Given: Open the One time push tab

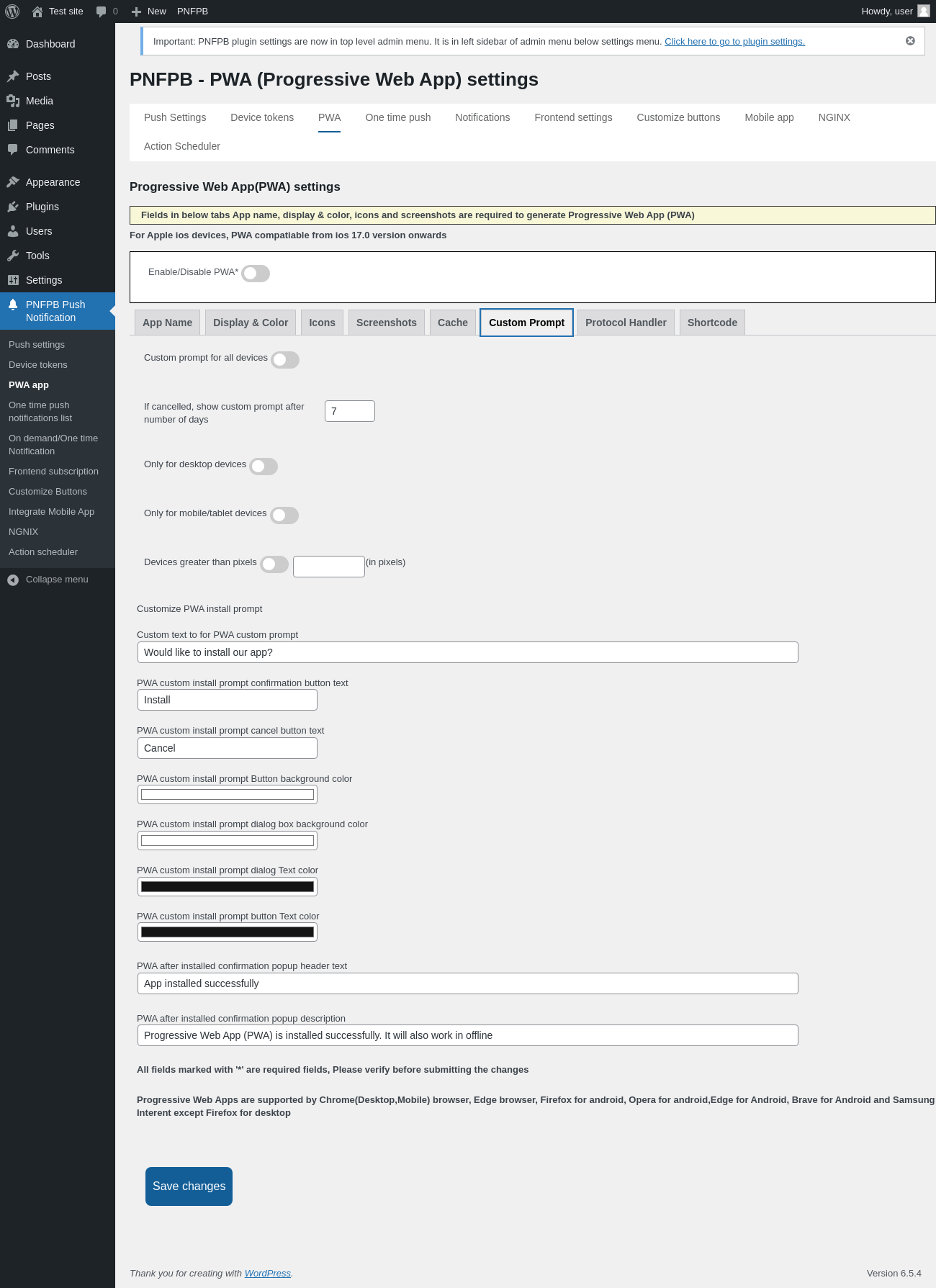Looking at the screenshot, I should pos(398,117).
